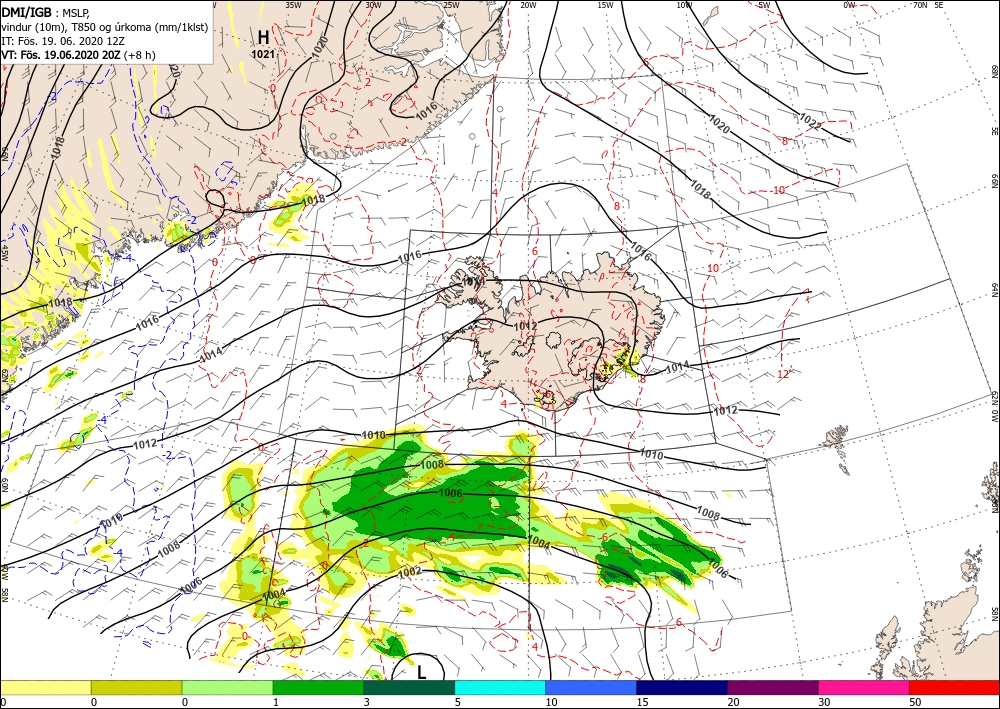Click the pink 30–50 mm legend swatch
This screenshot has width=1000, height=709.
click(x=864, y=687)
